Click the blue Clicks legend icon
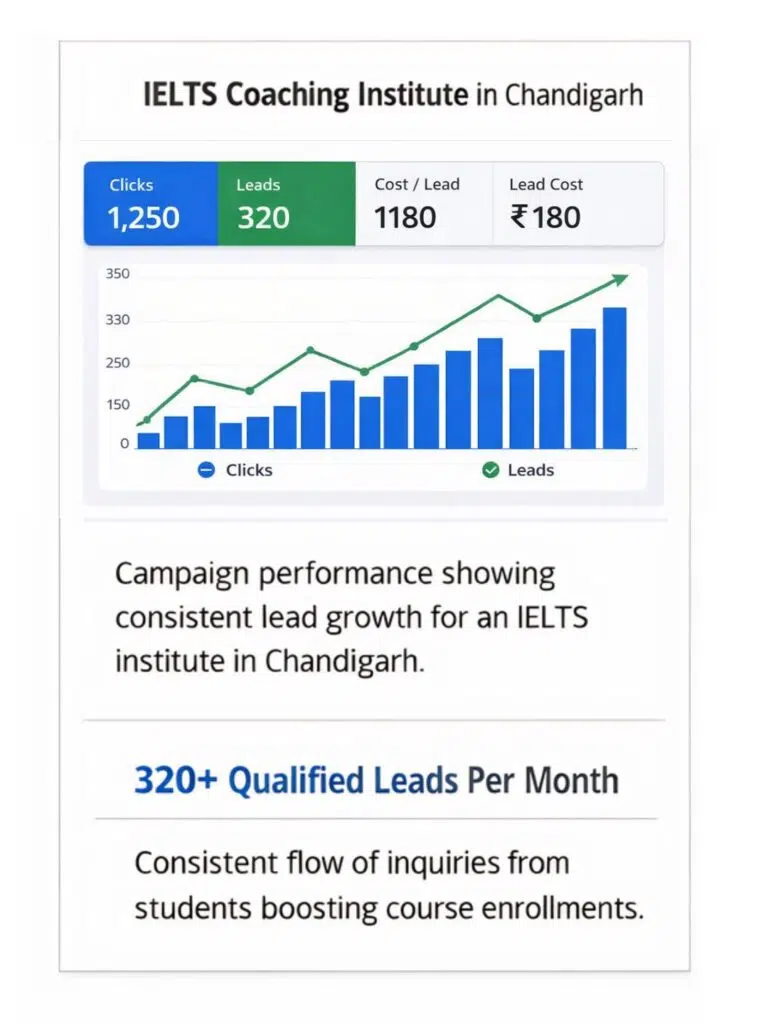 (206, 470)
